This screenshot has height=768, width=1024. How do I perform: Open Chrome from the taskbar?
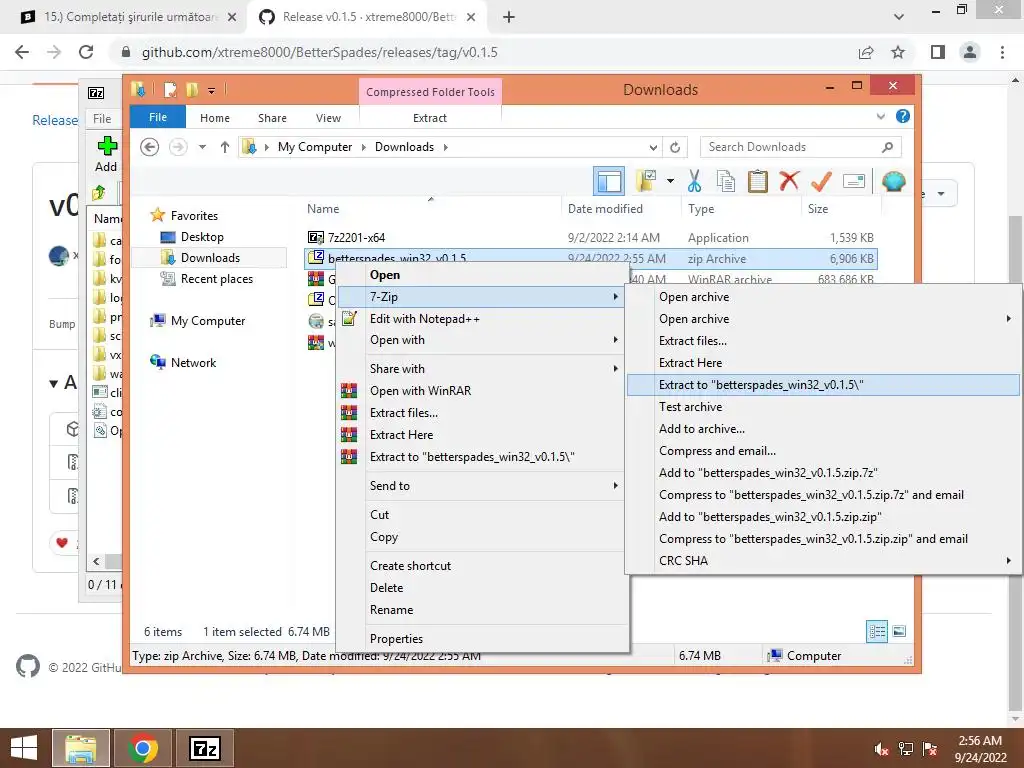click(x=143, y=748)
